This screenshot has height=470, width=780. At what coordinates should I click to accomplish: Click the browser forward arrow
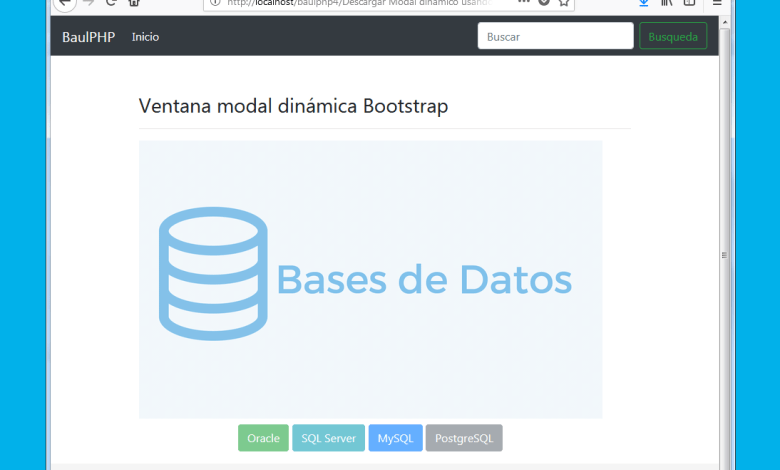[89, 2]
